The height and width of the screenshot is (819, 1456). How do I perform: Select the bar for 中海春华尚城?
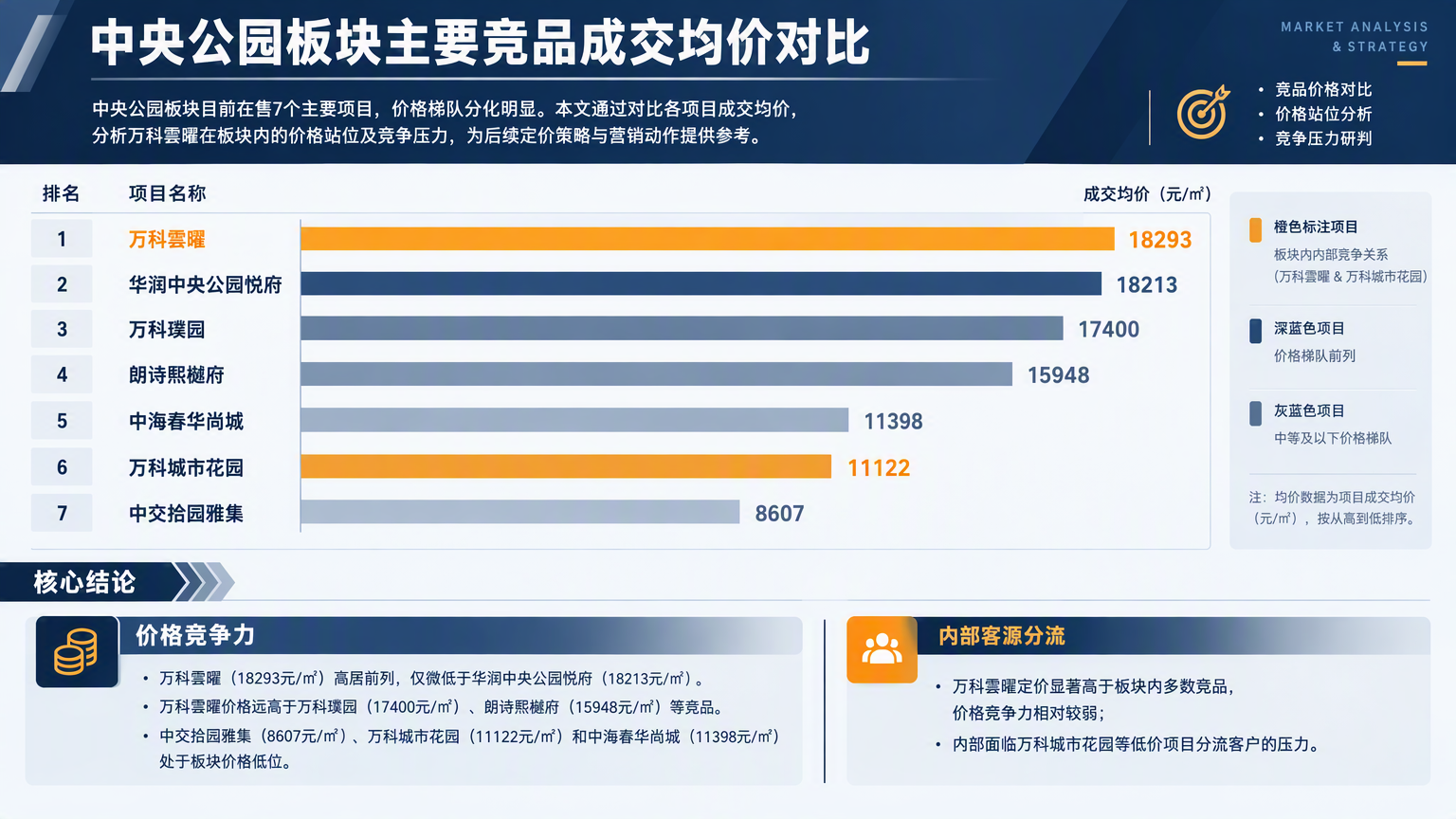pyautogui.click(x=574, y=420)
